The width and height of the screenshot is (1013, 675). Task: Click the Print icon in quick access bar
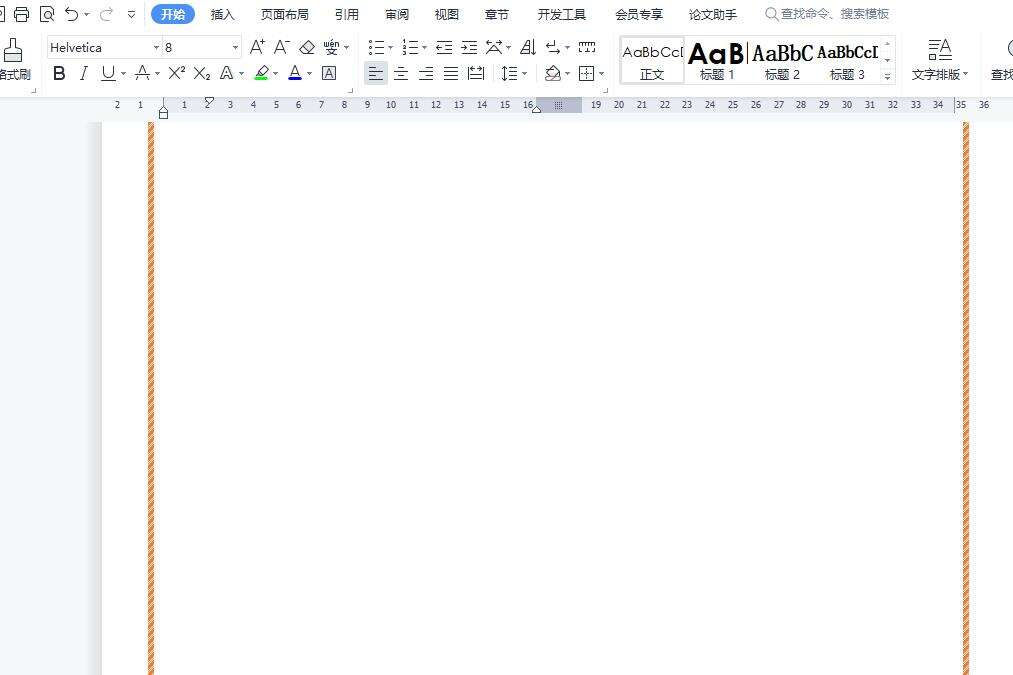pos(21,14)
